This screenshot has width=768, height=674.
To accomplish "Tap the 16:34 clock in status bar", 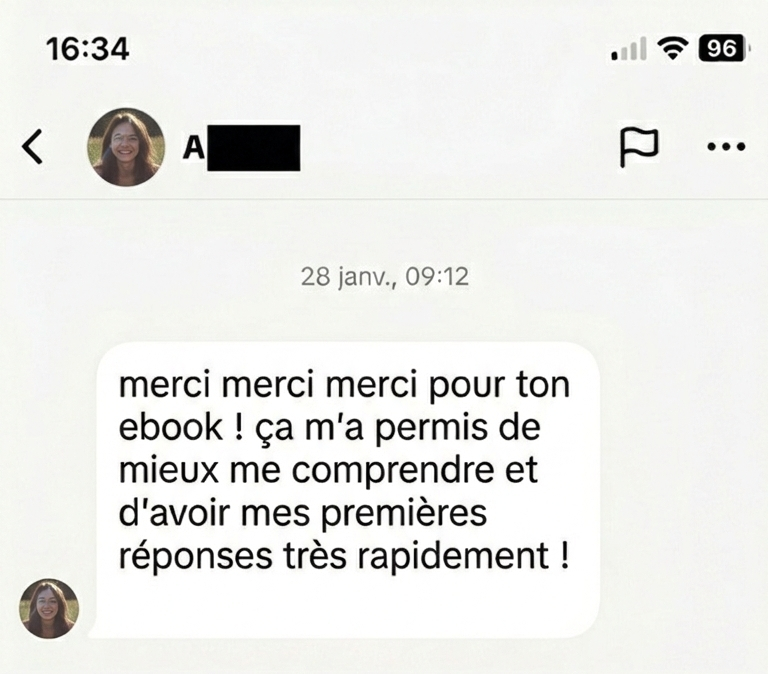I will (x=88, y=49).
